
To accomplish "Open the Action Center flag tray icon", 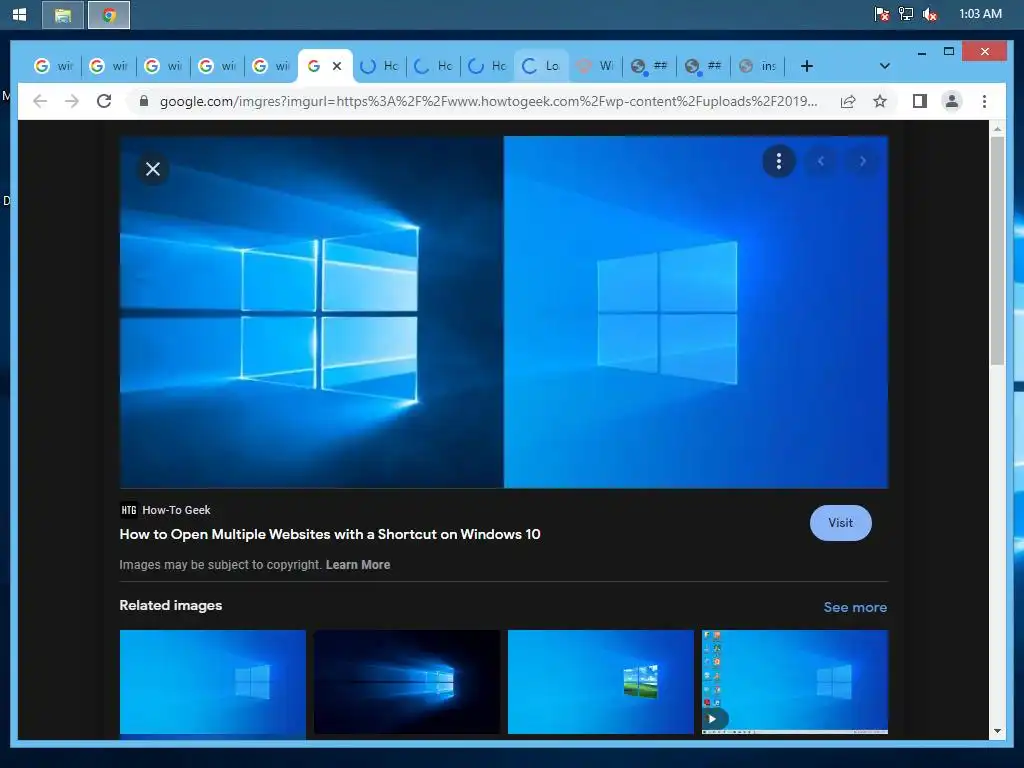I will pos(882,14).
